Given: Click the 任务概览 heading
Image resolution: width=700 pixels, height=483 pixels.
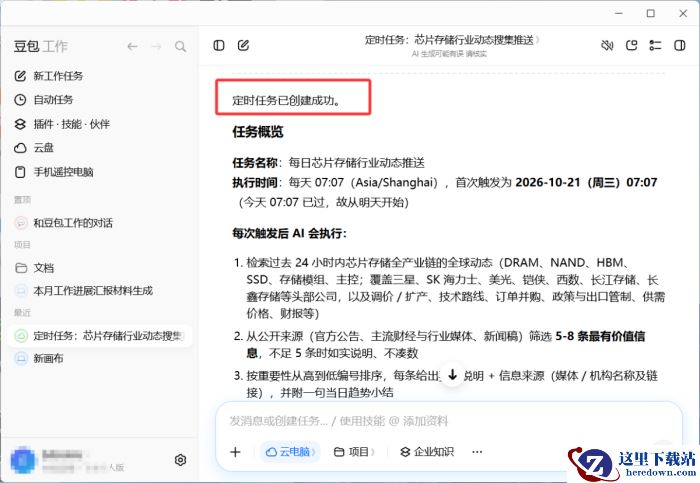Looking at the screenshot, I should click(x=258, y=132).
